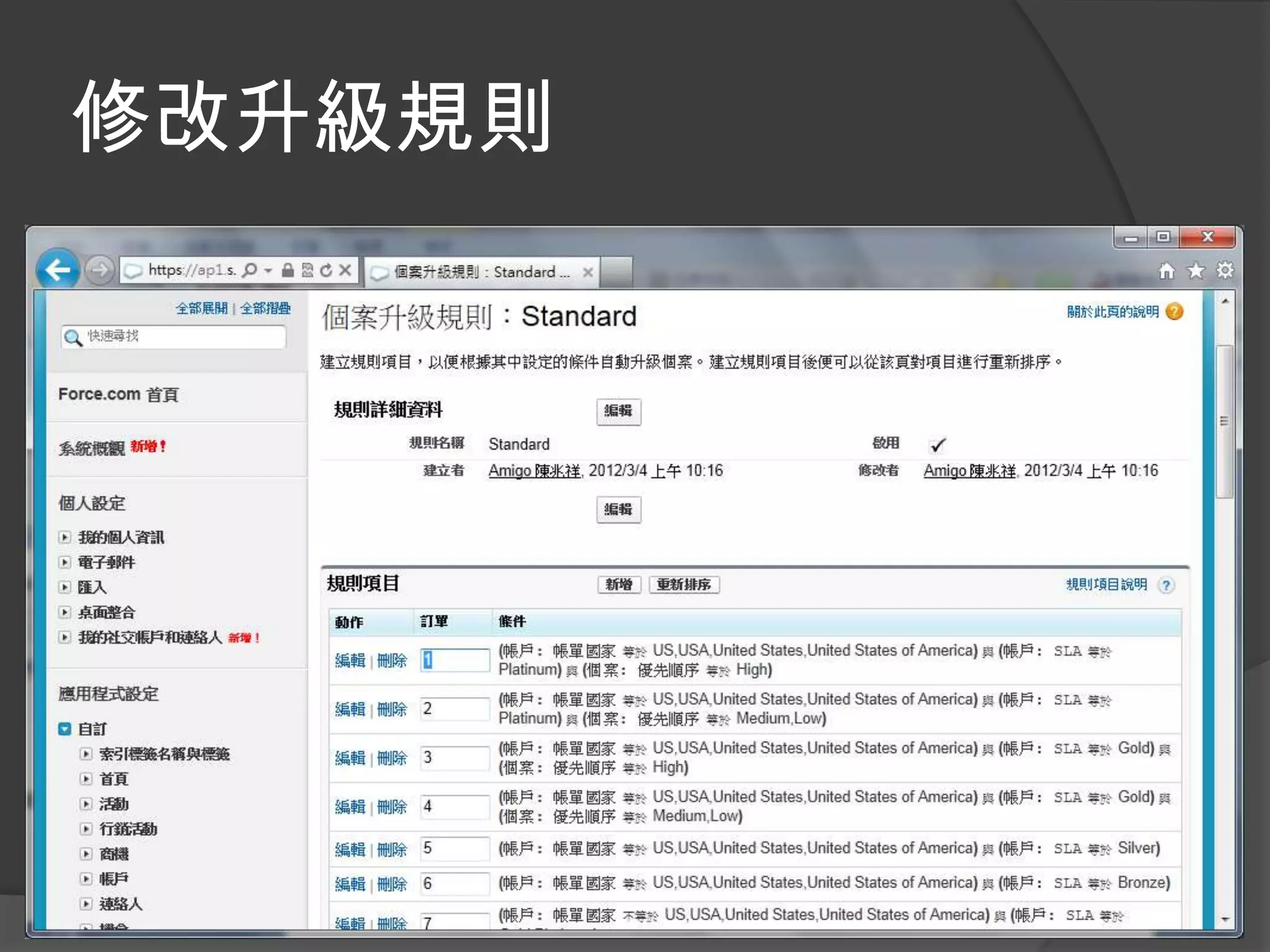The image size is (1270, 952).
Task: Click the browser back arrow button
Action: coord(58,270)
